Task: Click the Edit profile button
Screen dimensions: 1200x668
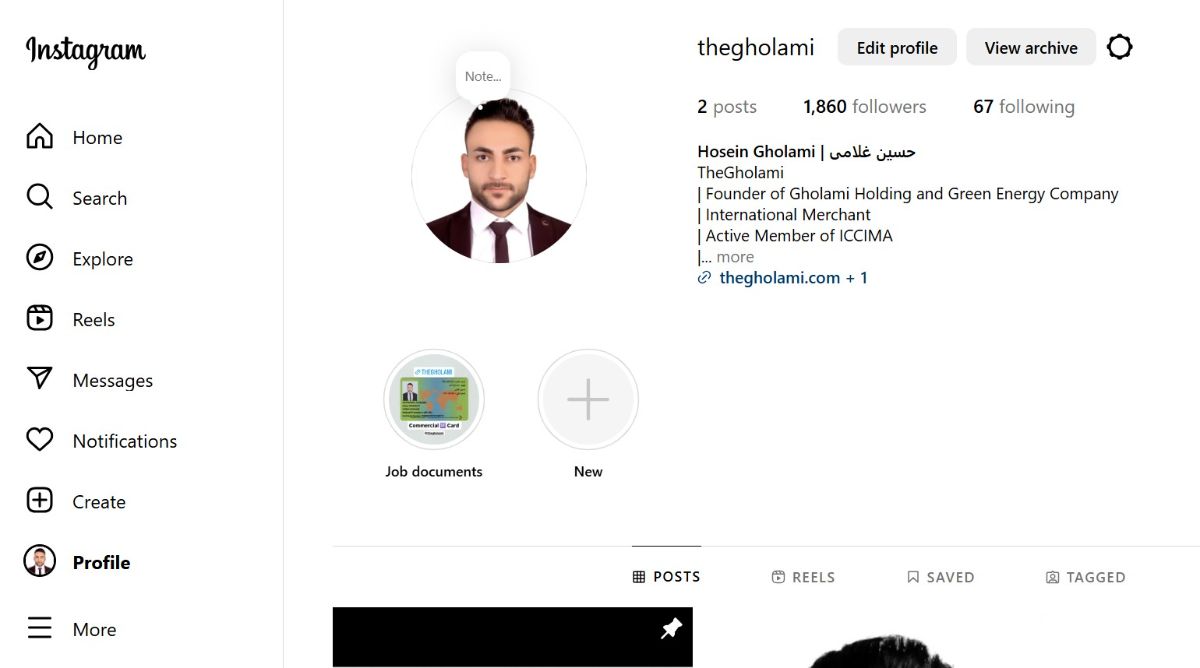Action: 897,47
